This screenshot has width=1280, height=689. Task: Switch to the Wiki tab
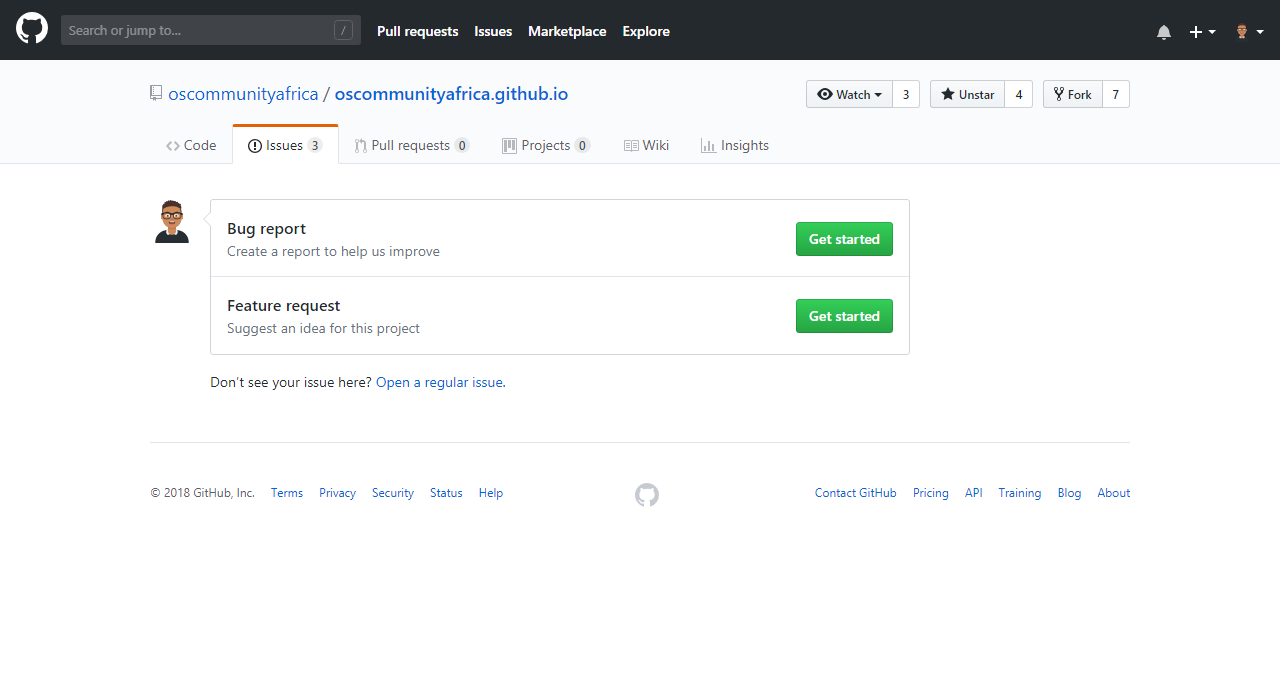[x=646, y=145]
